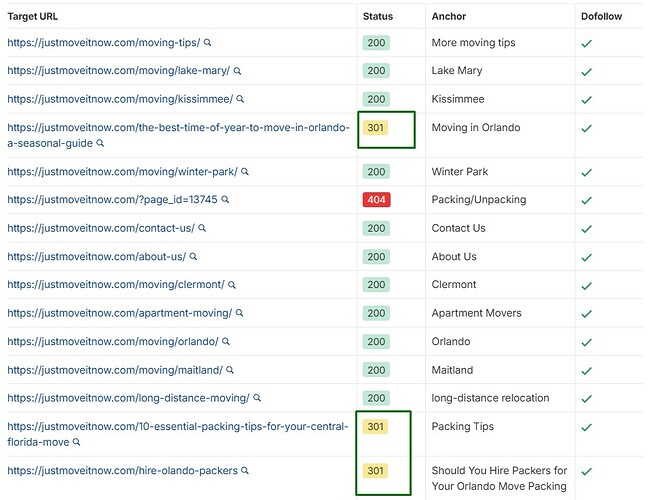Click 301 badge for Moving in Orlando row
Screen dimensions: 648x500
(375, 128)
